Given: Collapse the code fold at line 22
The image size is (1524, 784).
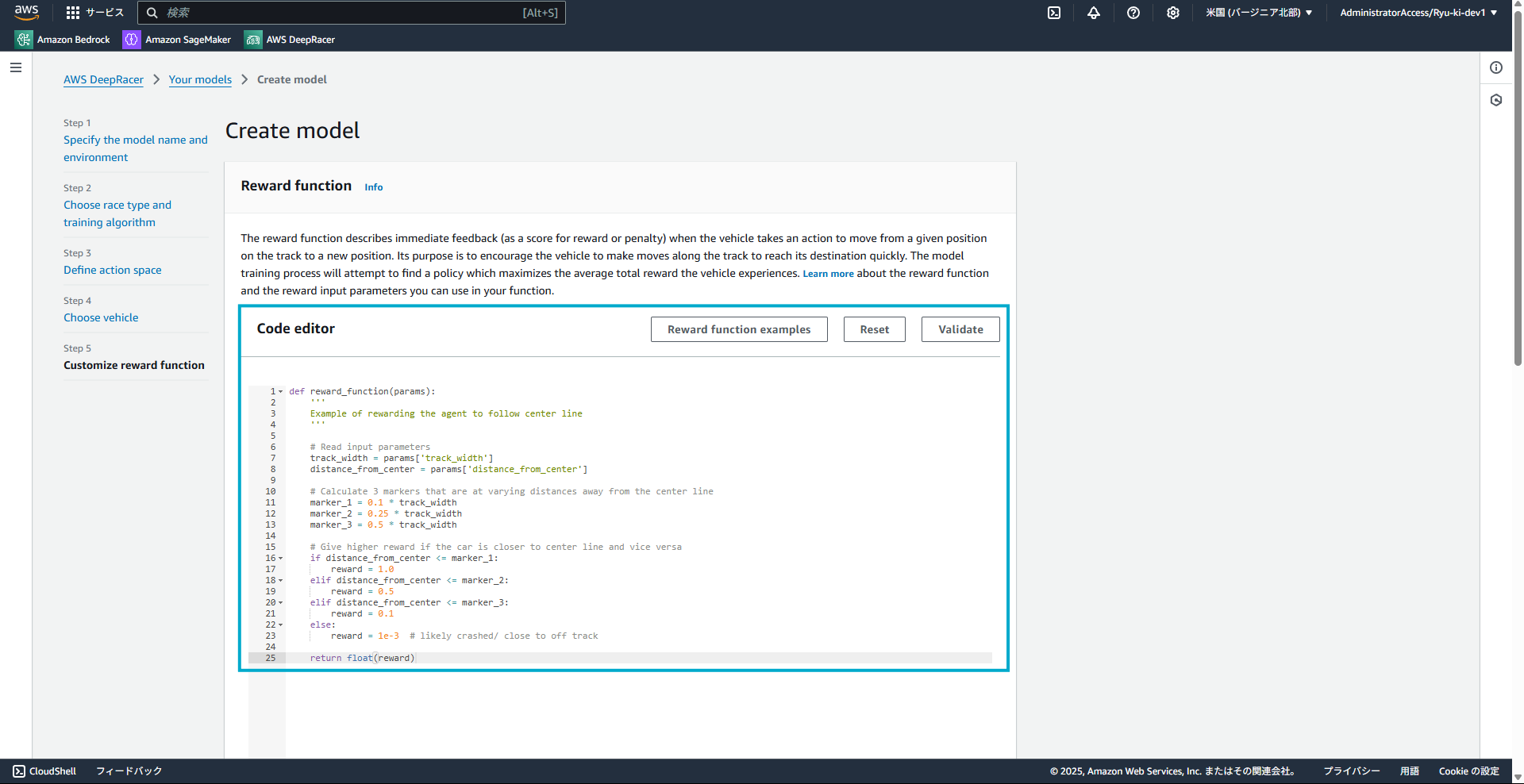Looking at the screenshot, I should point(280,625).
